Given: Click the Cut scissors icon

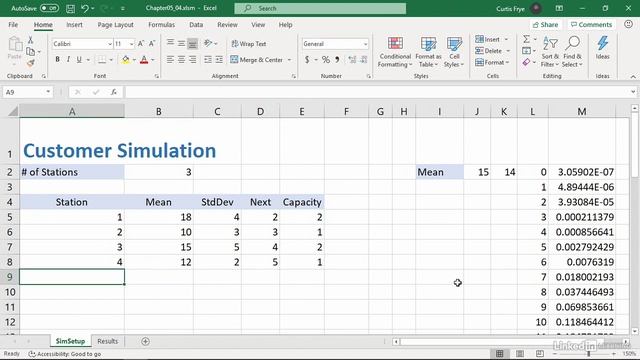Looking at the screenshot, I should (x=30, y=40).
